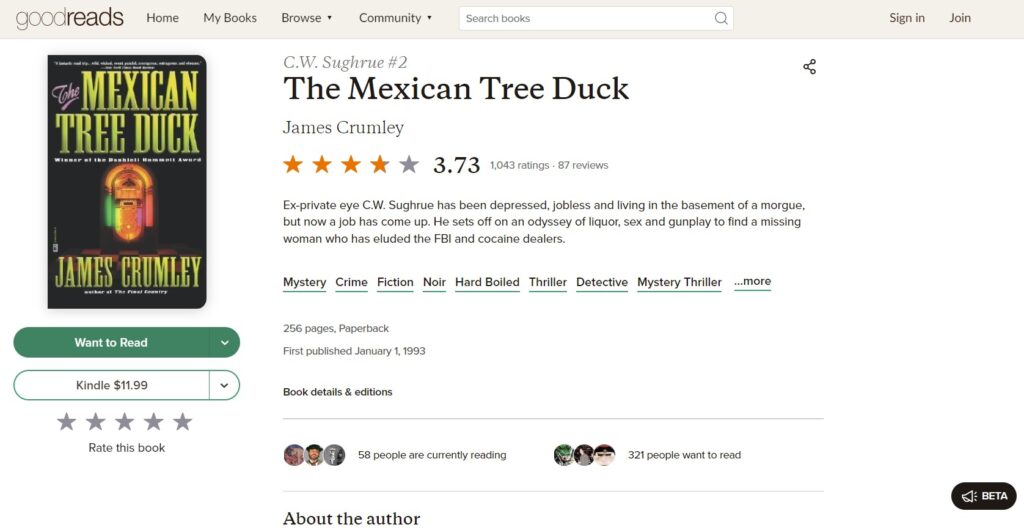Click want-to-read user avatars
The image size is (1024, 530).
click(x=584, y=455)
